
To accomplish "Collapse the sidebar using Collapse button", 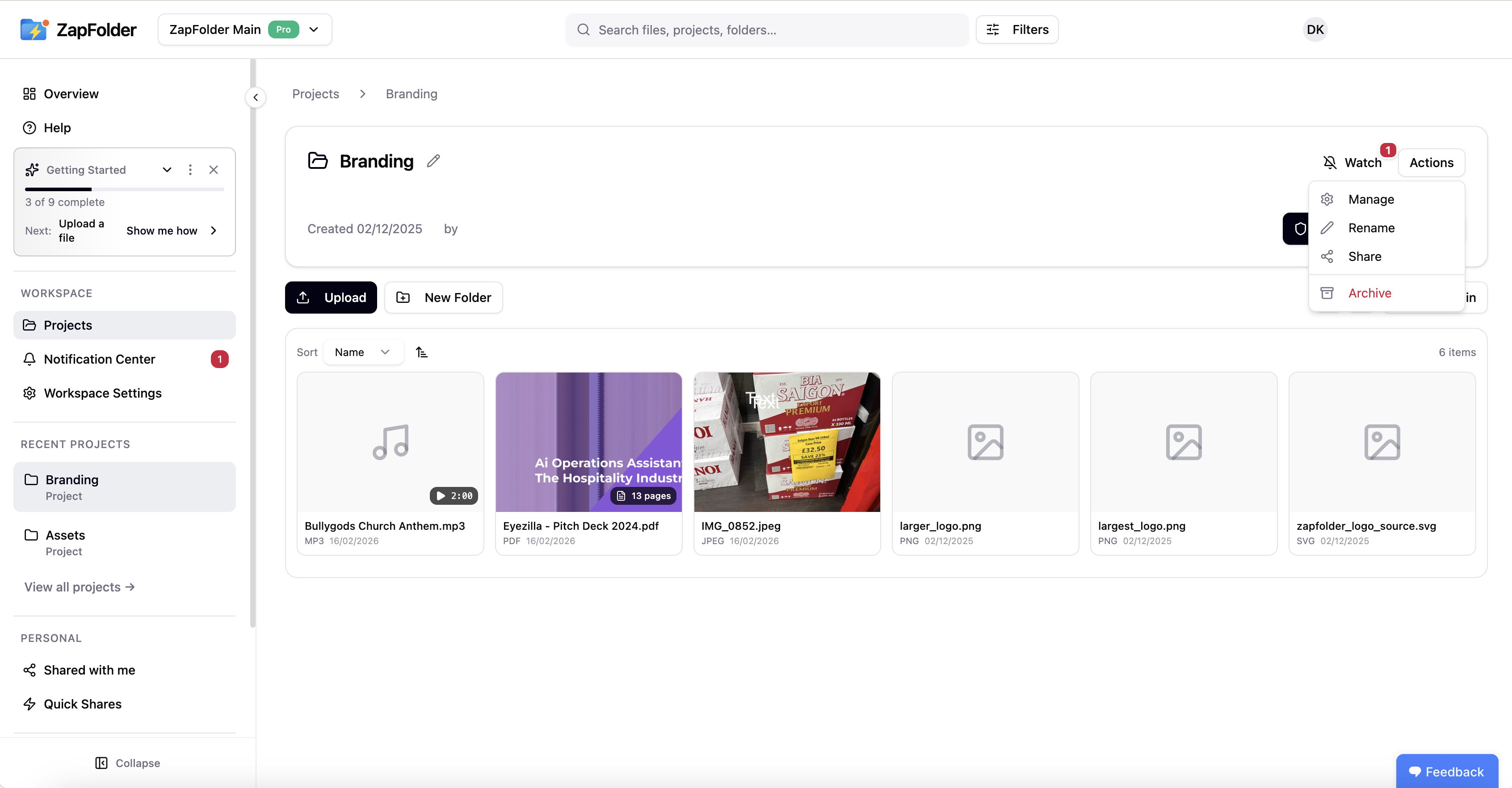I will 128,763.
